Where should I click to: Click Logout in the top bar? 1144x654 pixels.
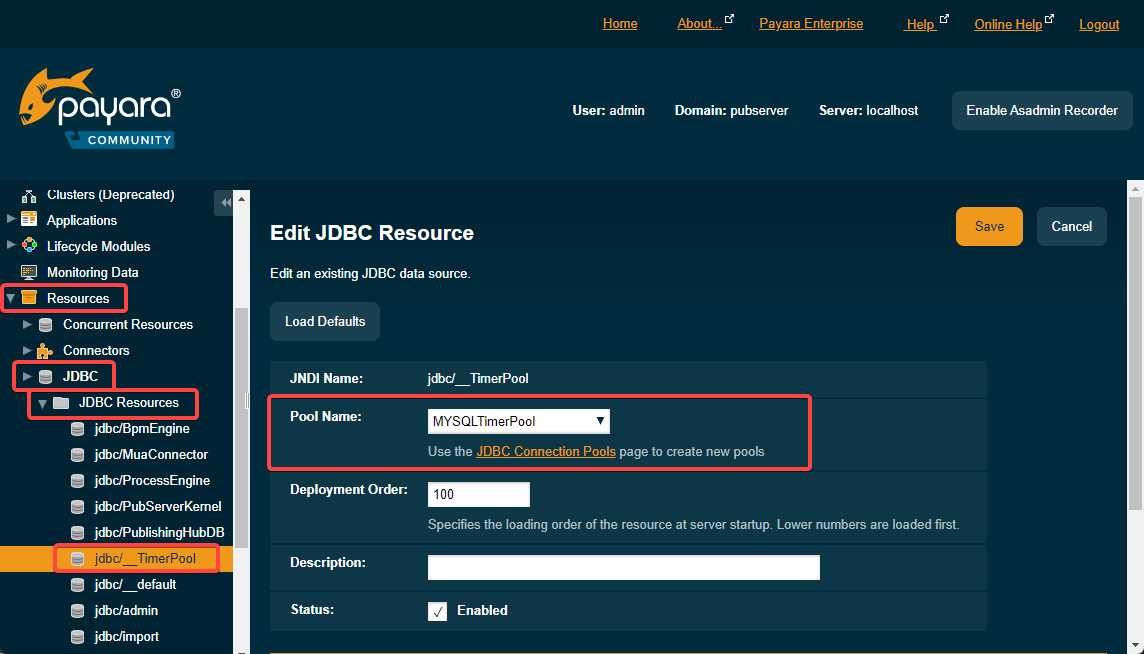[x=1099, y=24]
